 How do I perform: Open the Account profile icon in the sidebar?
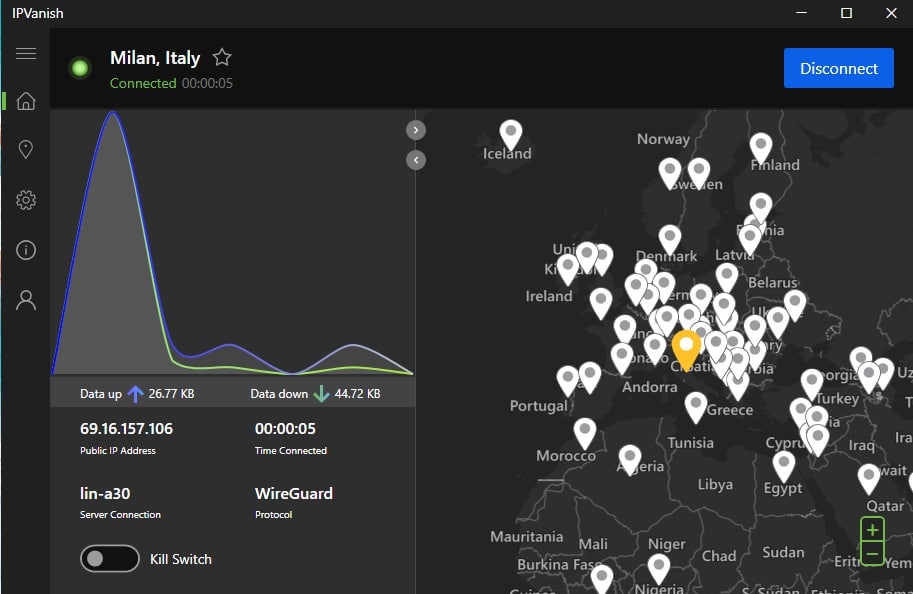pyautogui.click(x=26, y=300)
